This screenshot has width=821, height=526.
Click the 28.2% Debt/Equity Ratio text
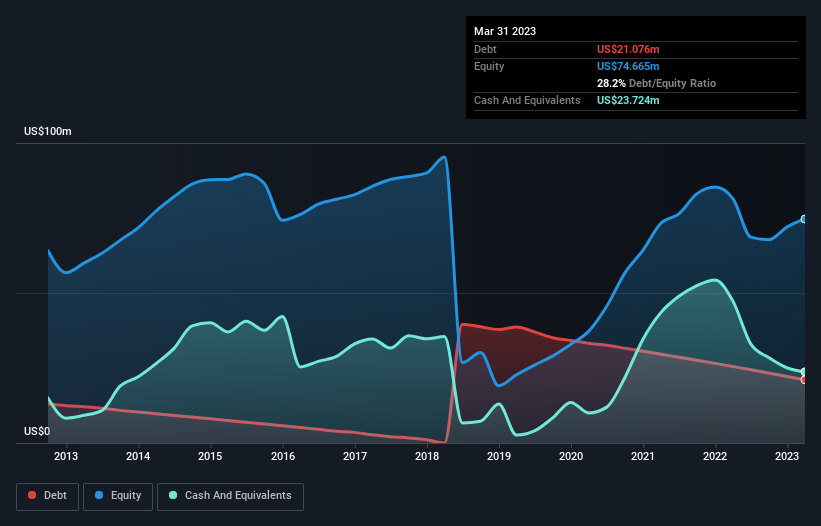[x=656, y=83]
